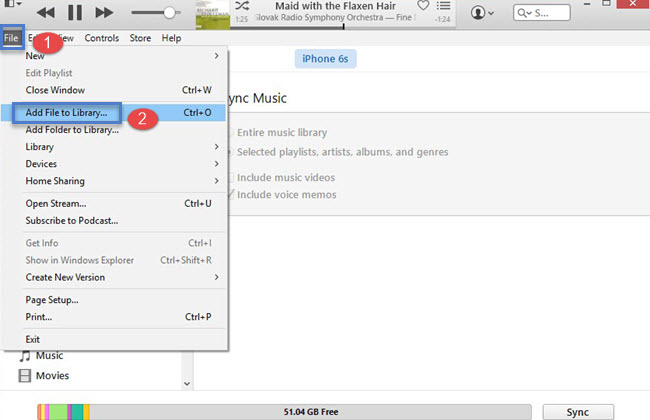Open the mini player menu icon

coord(12,4)
